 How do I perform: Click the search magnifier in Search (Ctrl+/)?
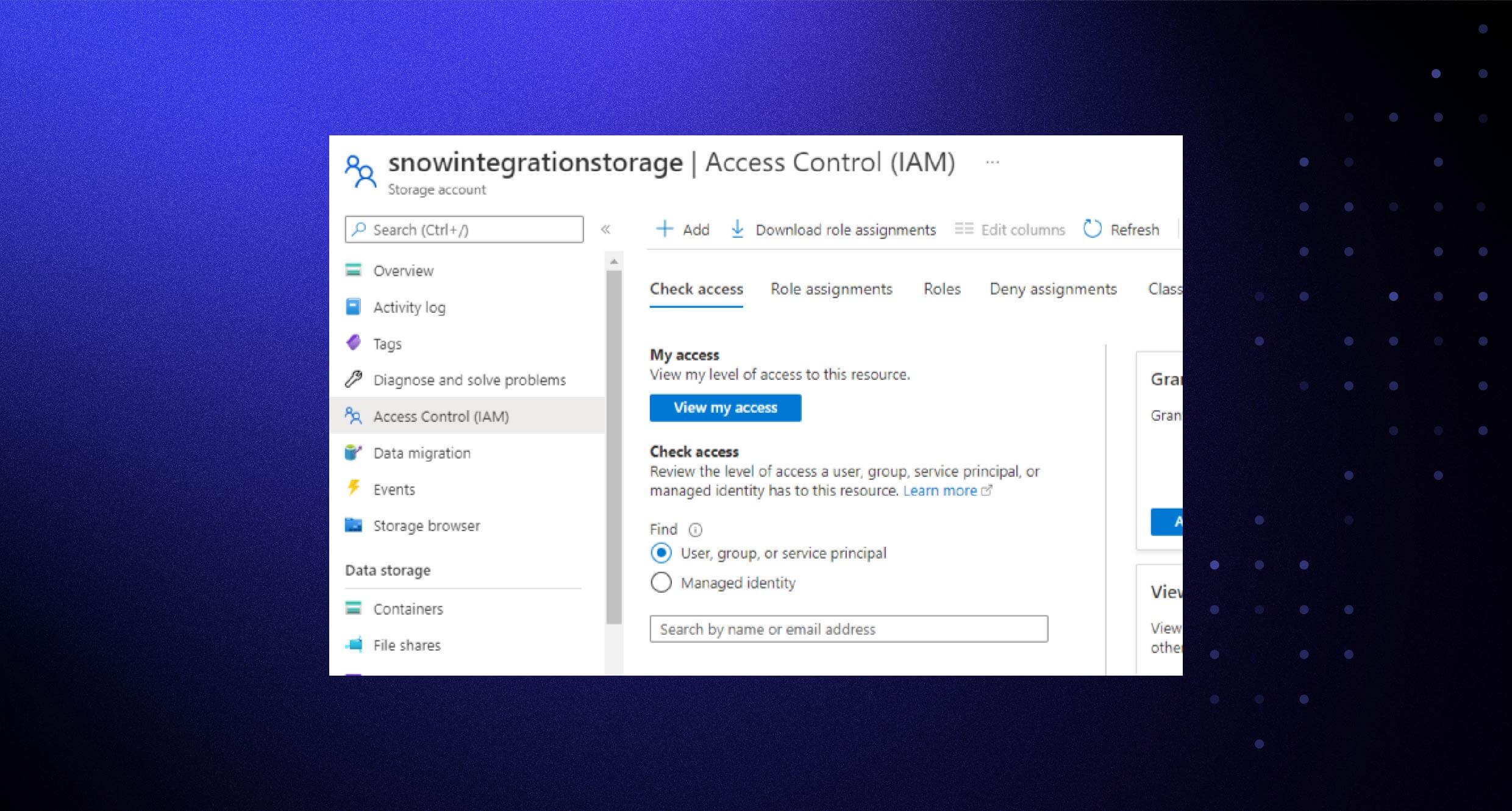click(359, 229)
